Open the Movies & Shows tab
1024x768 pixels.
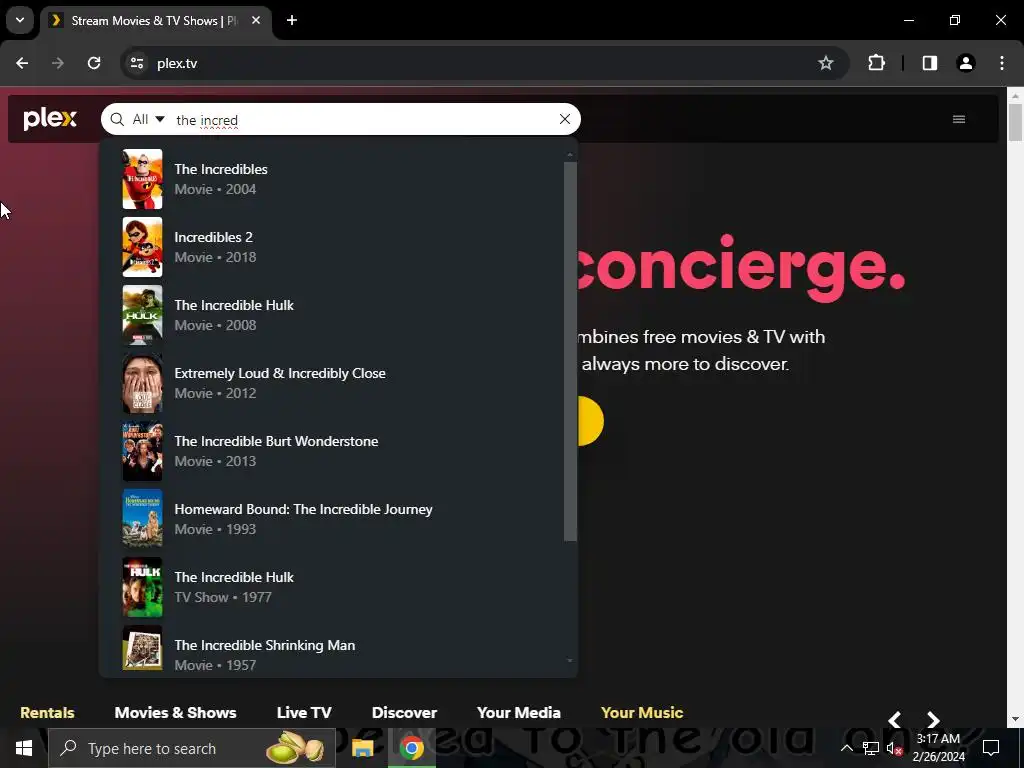pos(176,712)
